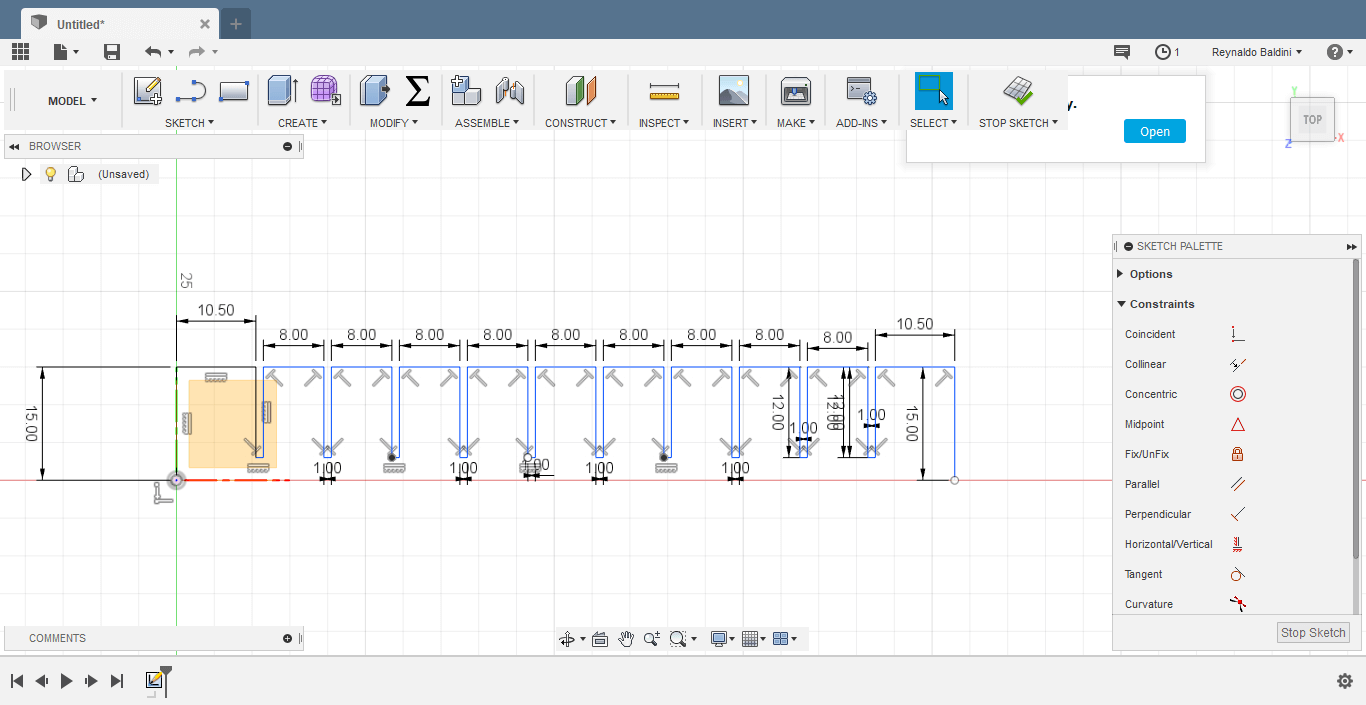1366x705 pixels.
Task: Click the Add-Ins scripts icon
Action: pos(861,91)
